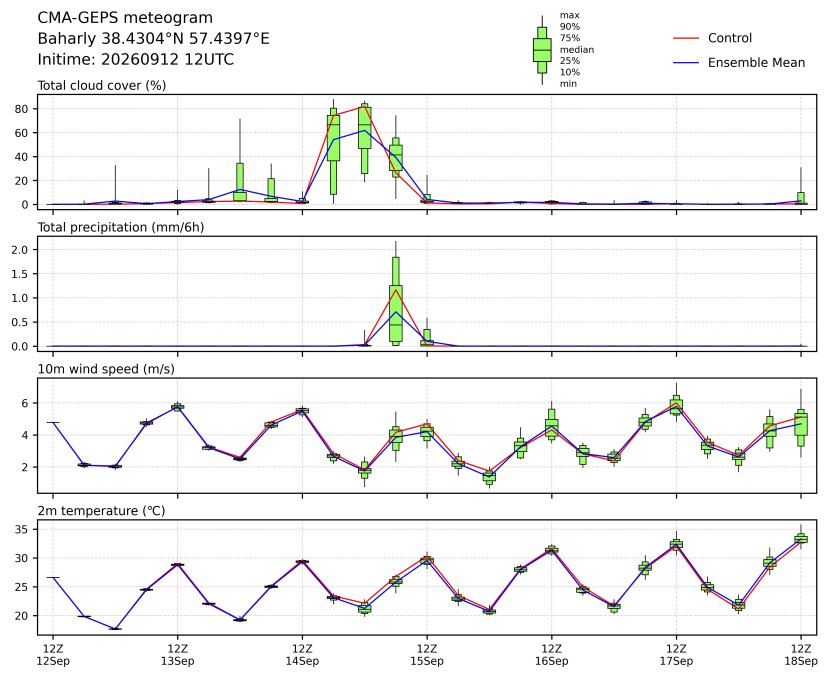Click the median label in the legend
This screenshot has height=678, width=829.
pyautogui.click(x=577, y=50)
